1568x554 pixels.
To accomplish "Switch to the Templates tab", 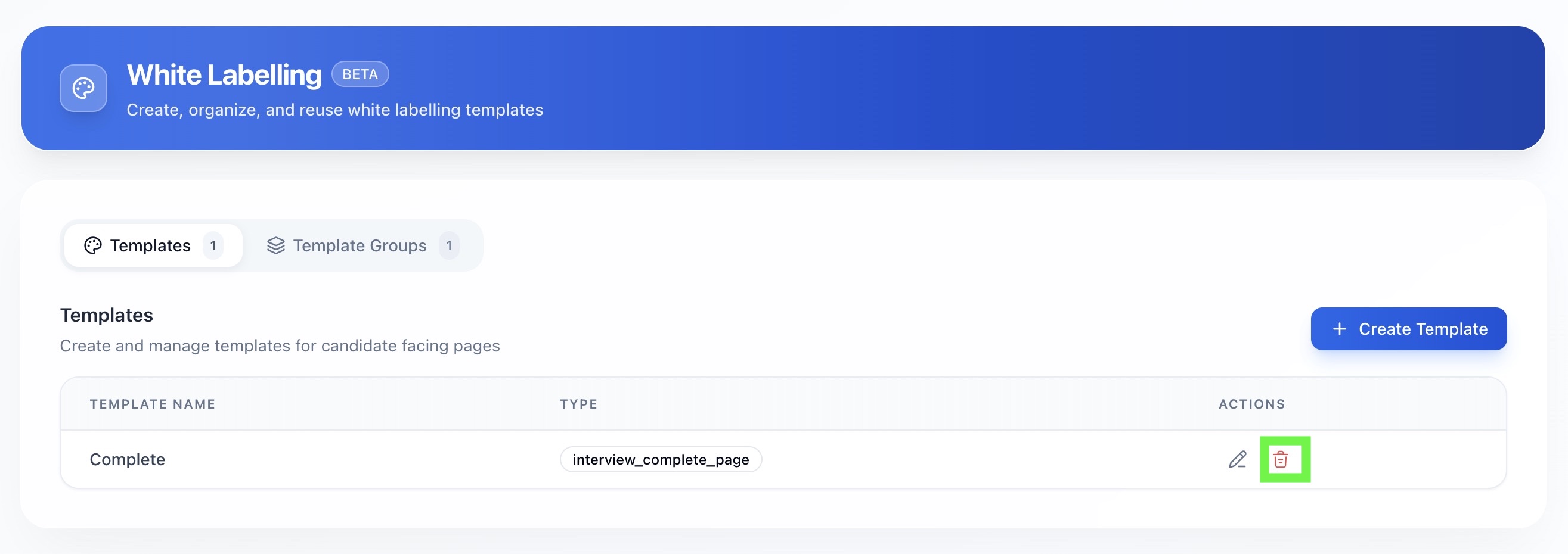I will tap(150, 245).
